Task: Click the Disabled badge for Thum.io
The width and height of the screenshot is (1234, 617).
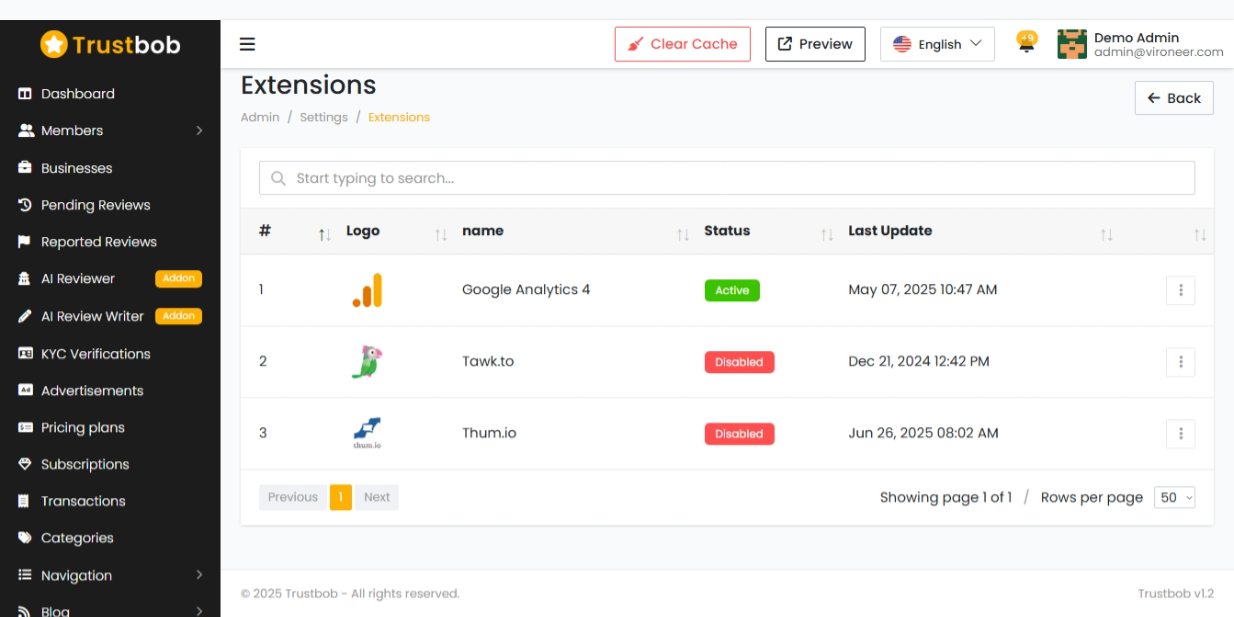Action: click(739, 434)
